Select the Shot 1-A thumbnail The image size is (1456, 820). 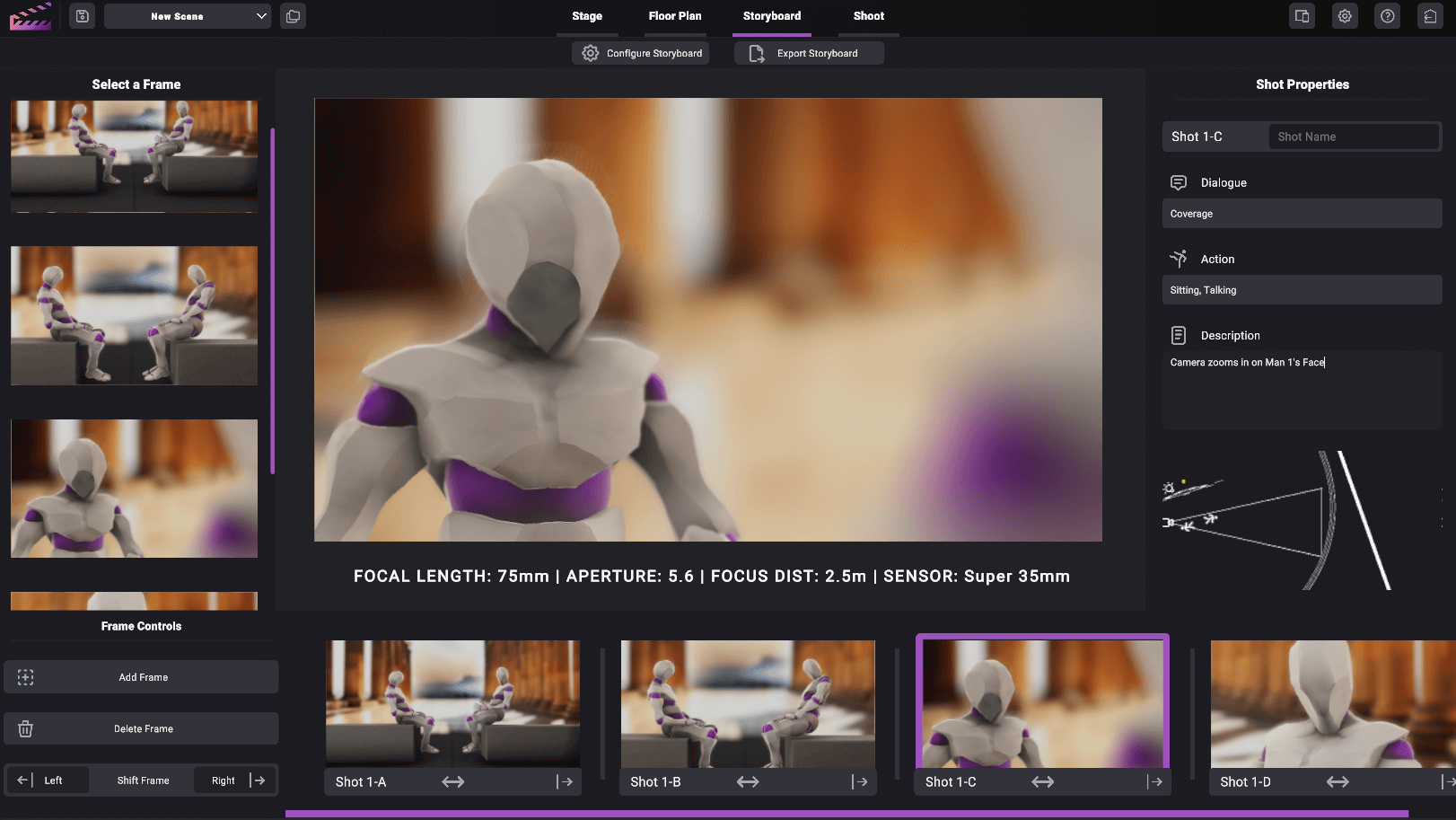point(452,703)
